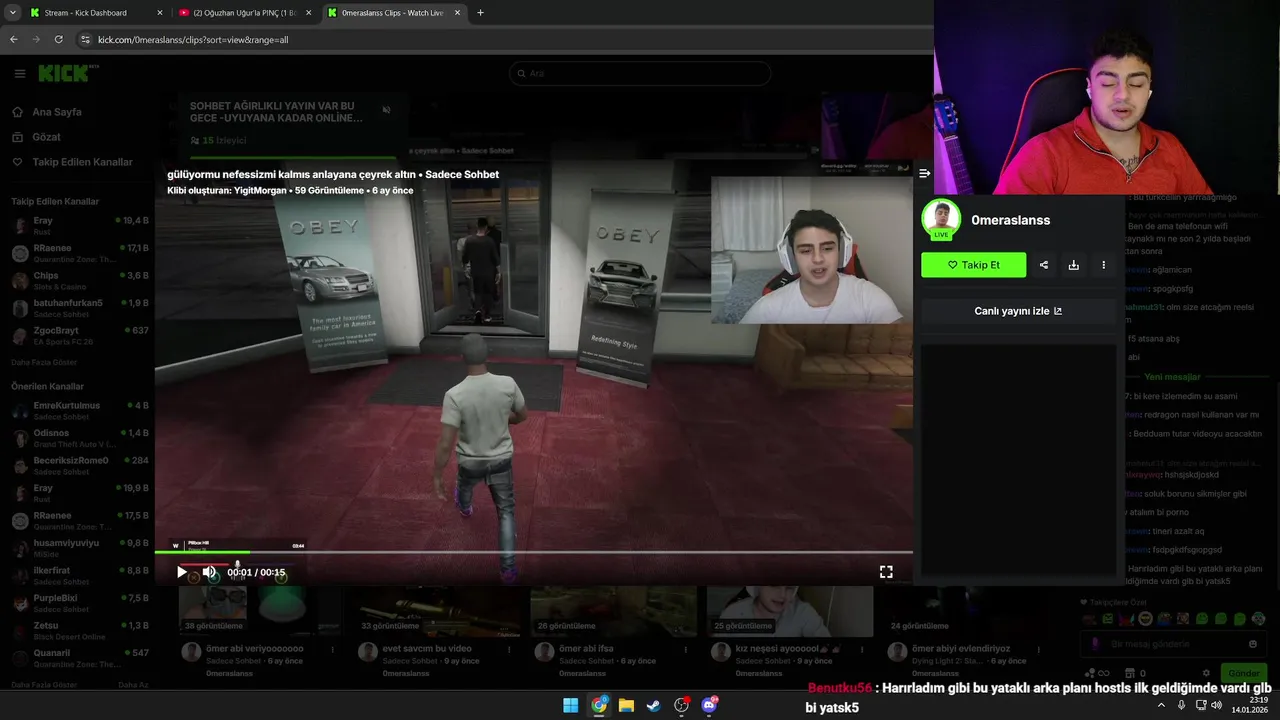Open ilkerfirat channel
Viewport: 1280px width, 720px height.
coord(80,575)
